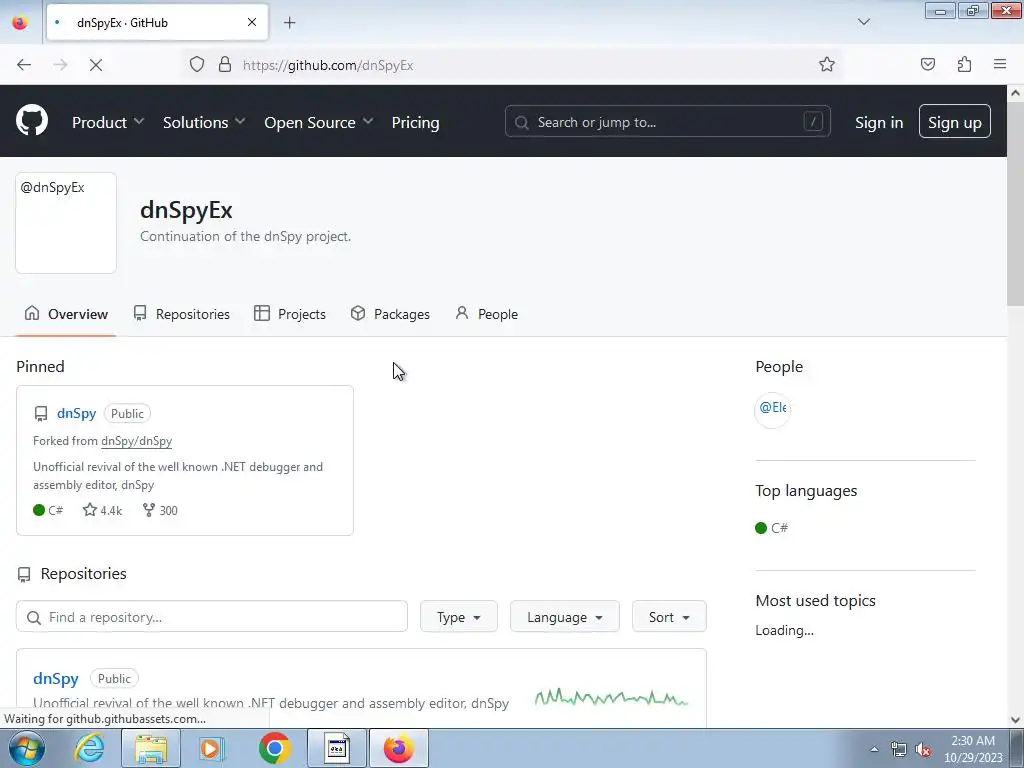Bookmark this page with the star icon
The height and width of the screenshot is (768, 1024).
click(827, 65)
